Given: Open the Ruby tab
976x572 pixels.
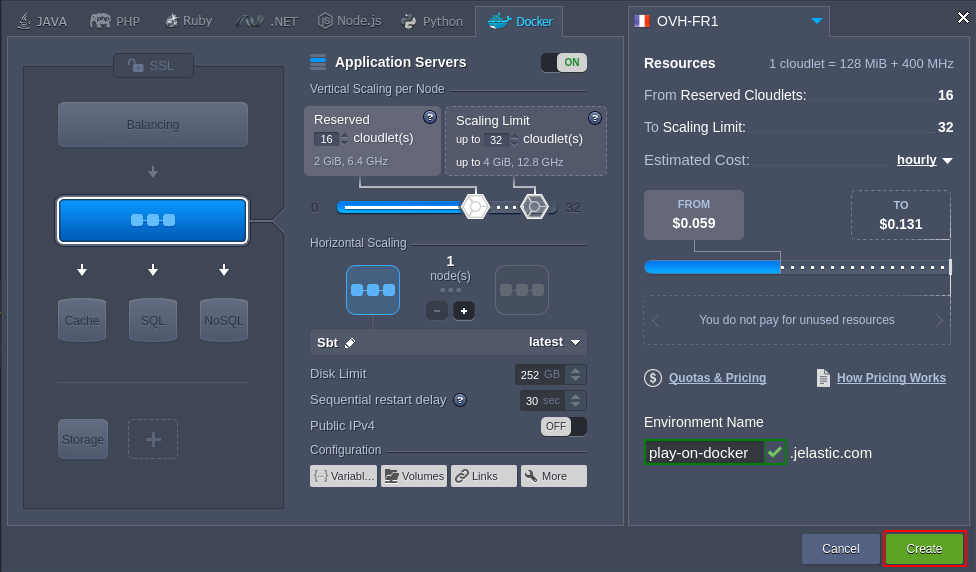Looking at the screenshot, I should pyautogui.click(x=189, y=21).
